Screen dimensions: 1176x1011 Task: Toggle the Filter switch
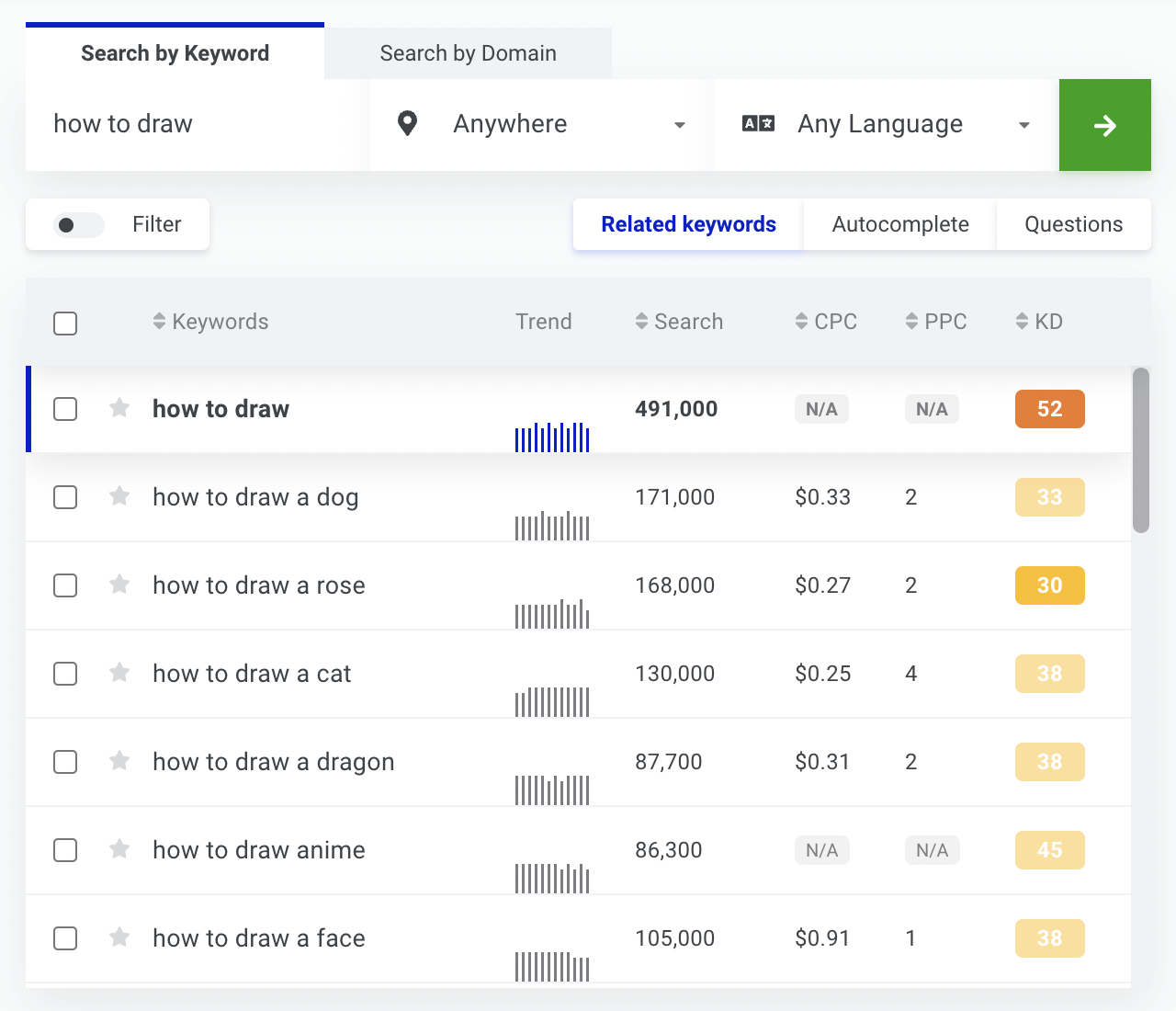(x=79, y=224)
